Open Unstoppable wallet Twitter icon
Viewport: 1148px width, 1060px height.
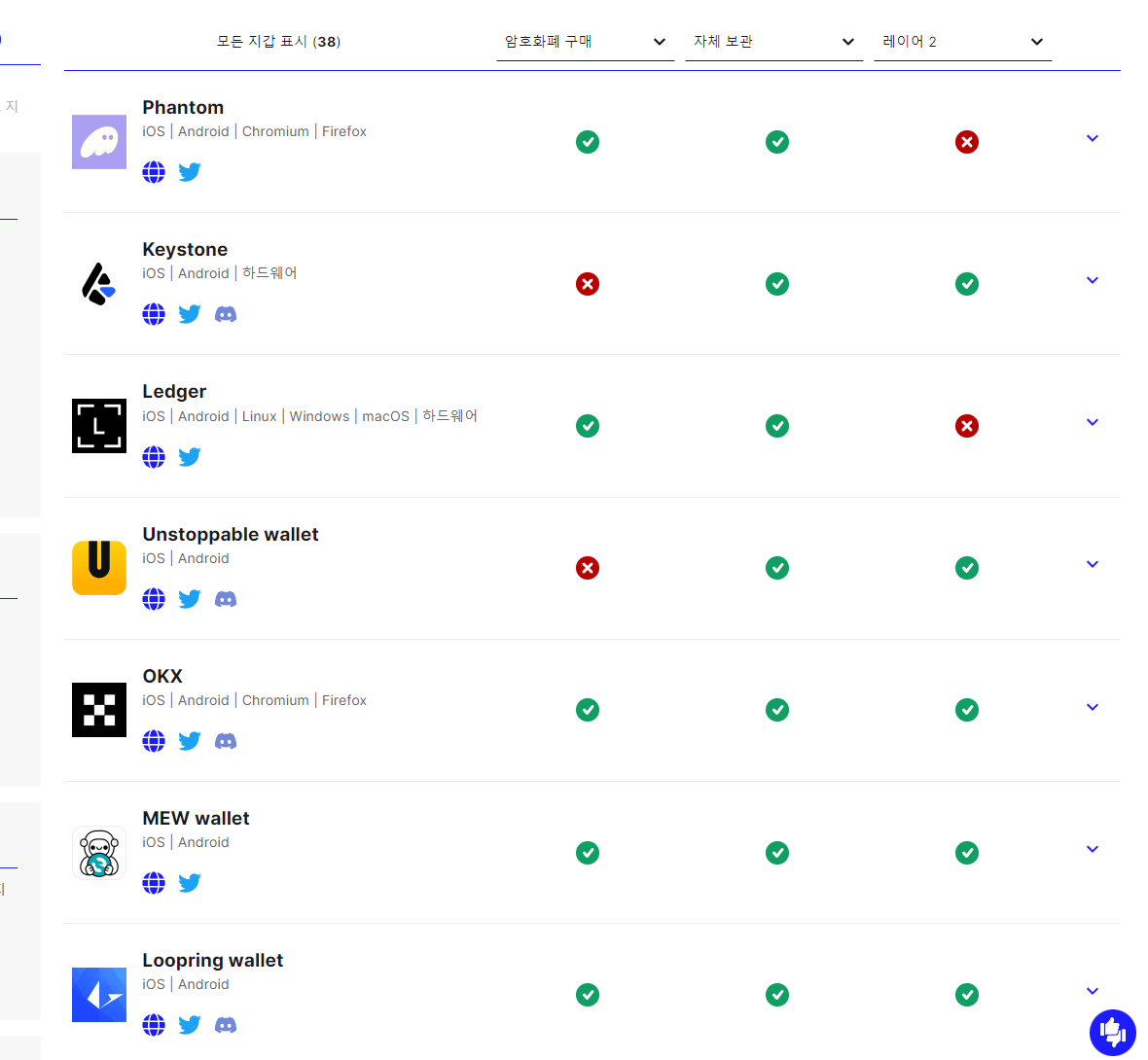[x=190, y=599]
